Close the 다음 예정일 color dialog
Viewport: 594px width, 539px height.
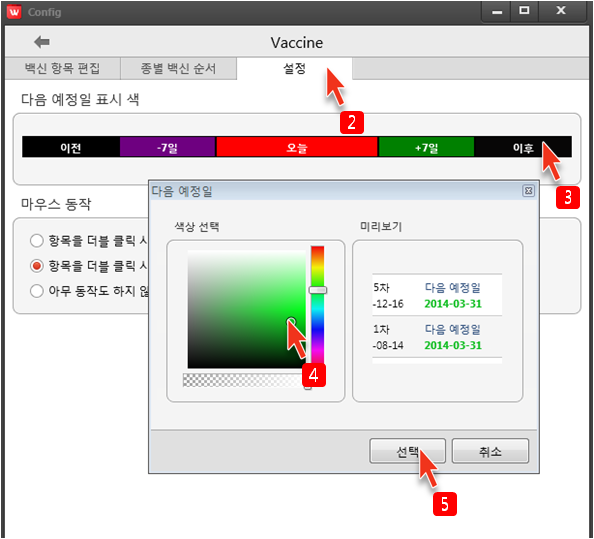click(x=528, y=191)
